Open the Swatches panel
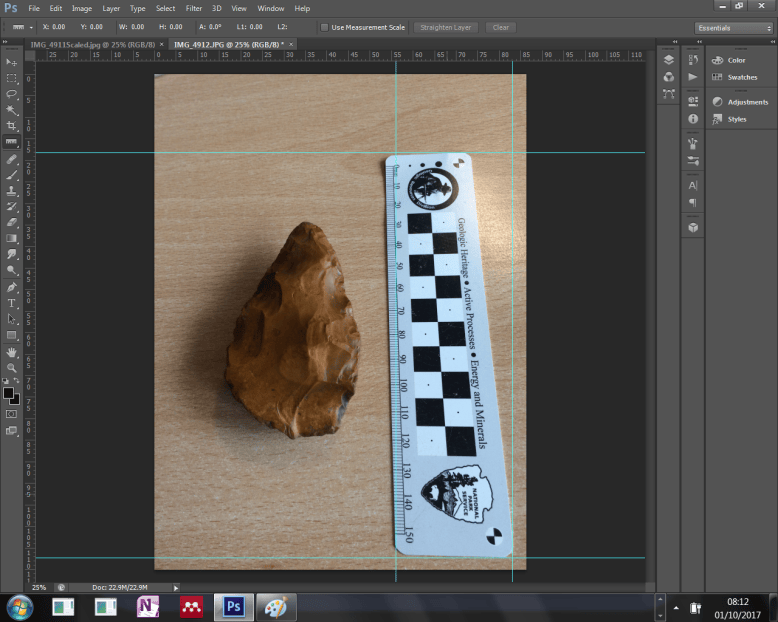This screenshot has width=778, height=622. (742, 77)
